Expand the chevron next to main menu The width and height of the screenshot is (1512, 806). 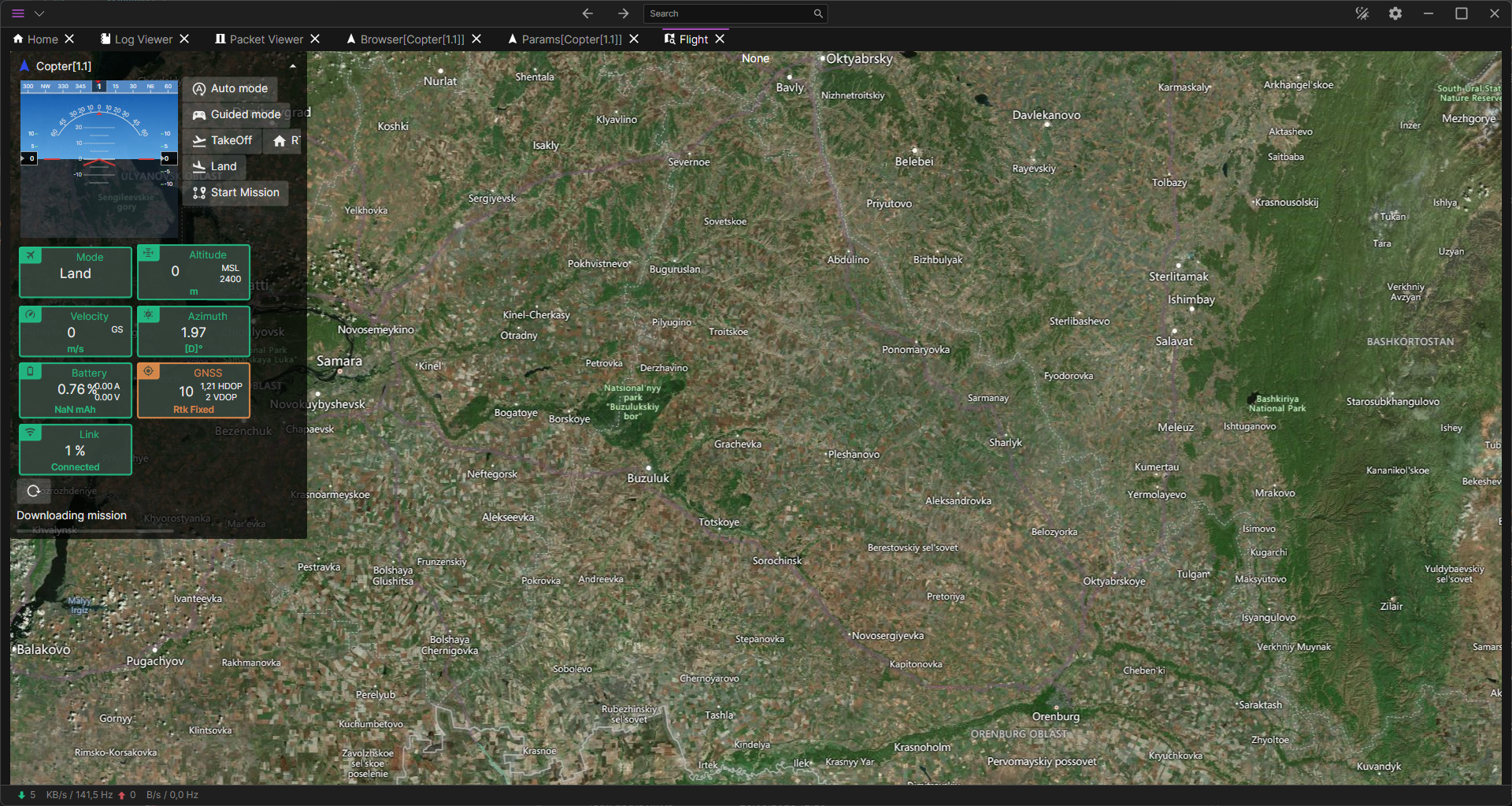[39, 13]
